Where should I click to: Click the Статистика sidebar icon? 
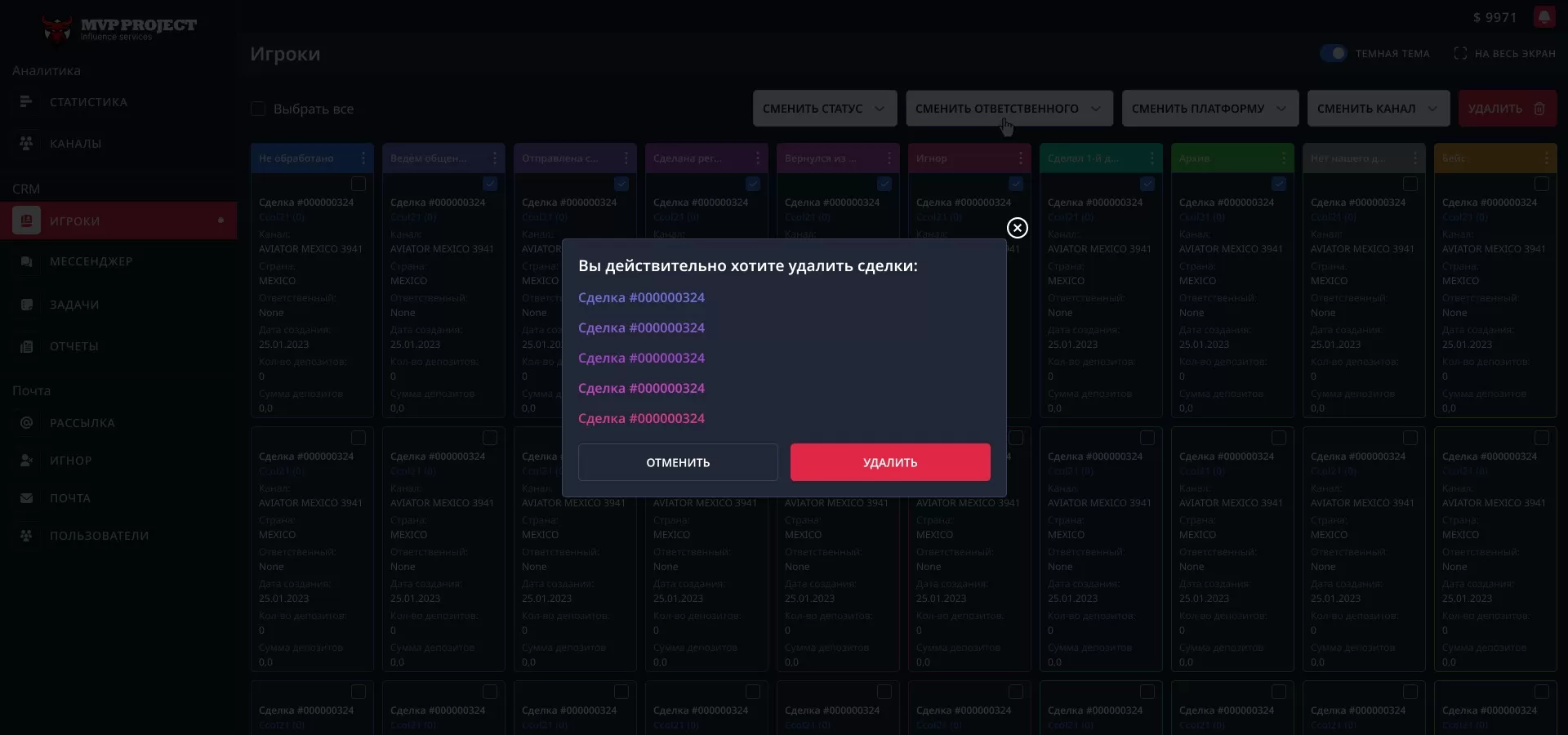(x=26, y=102)
